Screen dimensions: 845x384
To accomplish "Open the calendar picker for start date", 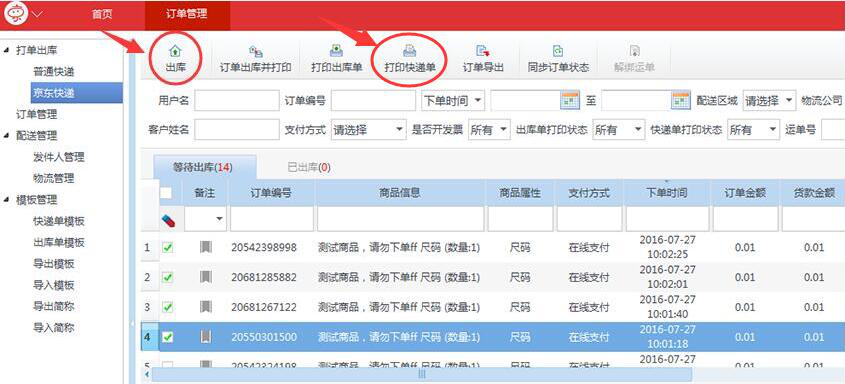I will pyautogui.click(x=570, y=100).
